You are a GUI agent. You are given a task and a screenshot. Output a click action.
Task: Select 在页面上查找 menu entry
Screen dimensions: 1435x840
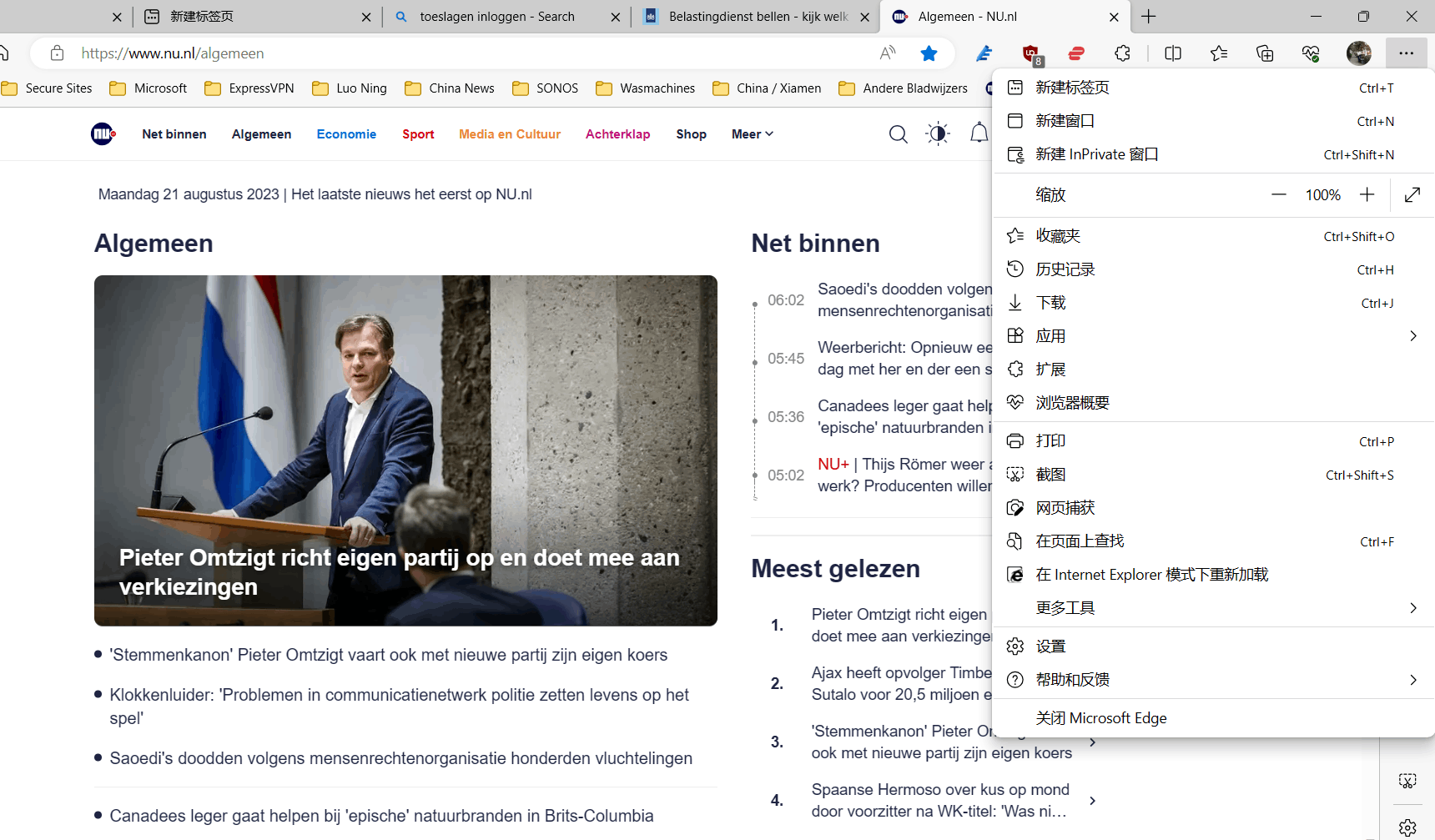point(1213,541)
